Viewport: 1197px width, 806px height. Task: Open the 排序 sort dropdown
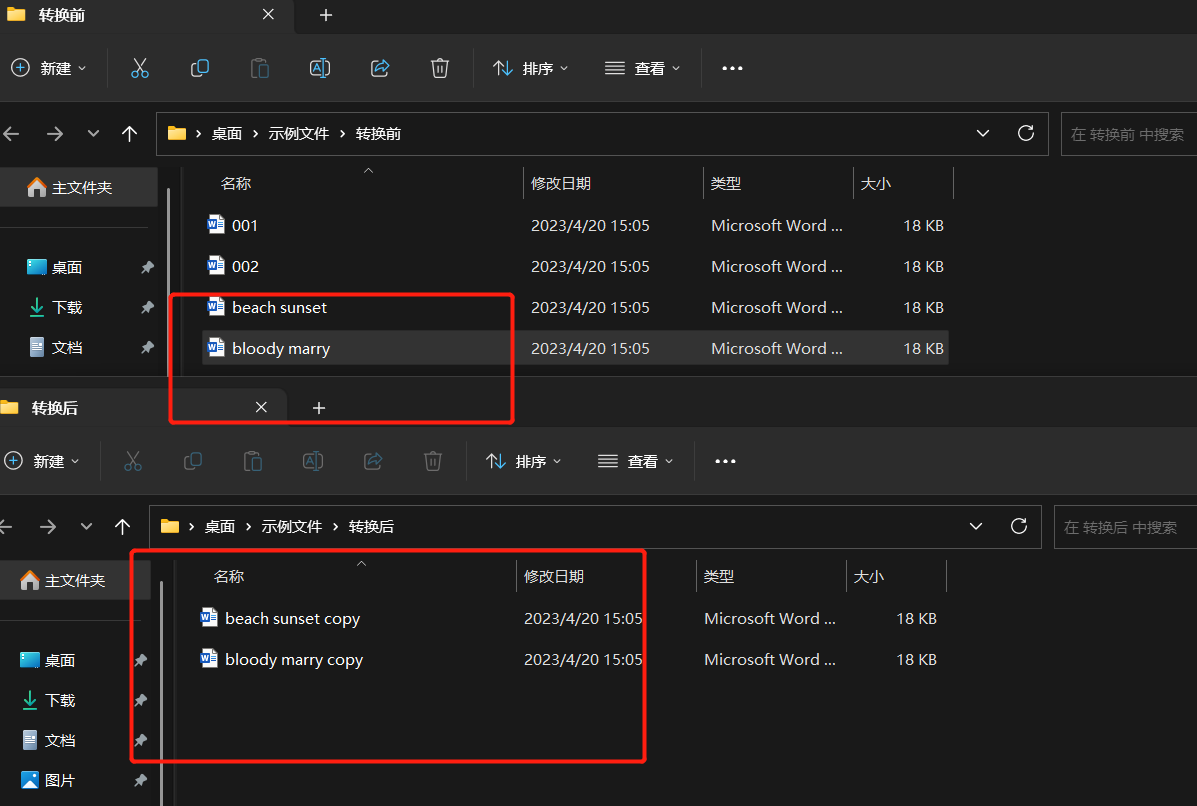(x=531, y=68)
